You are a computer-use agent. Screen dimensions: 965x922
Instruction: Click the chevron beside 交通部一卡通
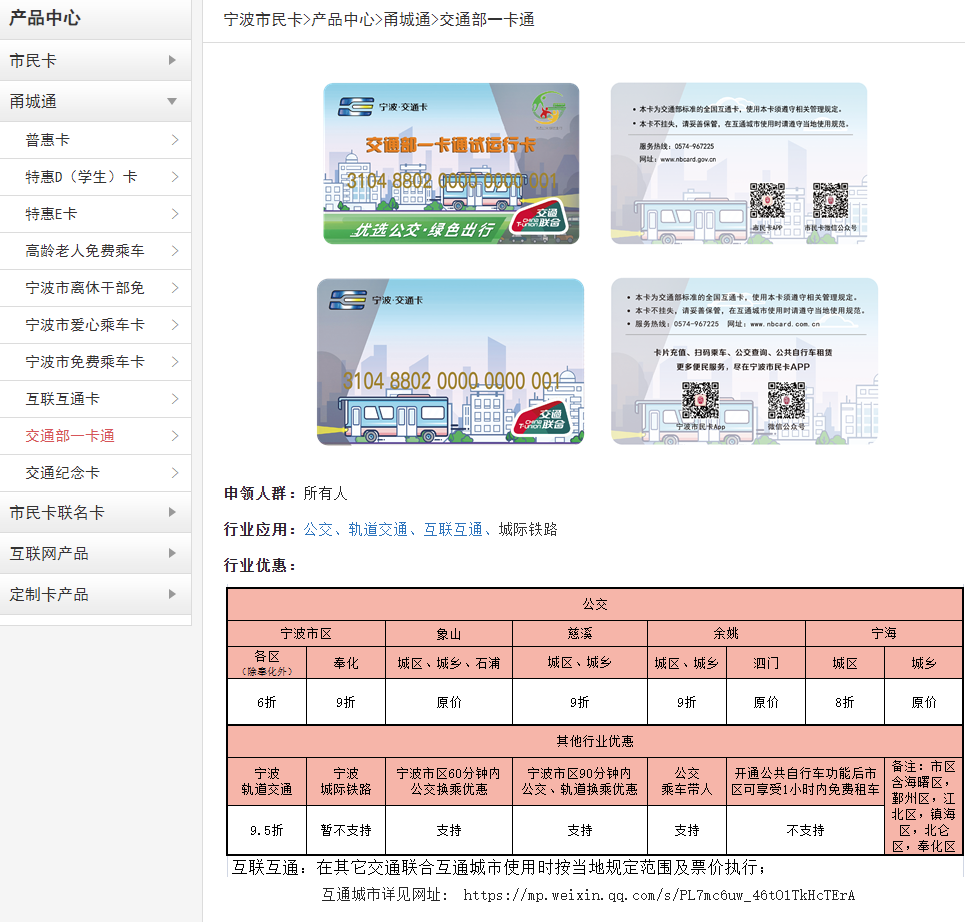pyautogui.click(x=175, y=436)
